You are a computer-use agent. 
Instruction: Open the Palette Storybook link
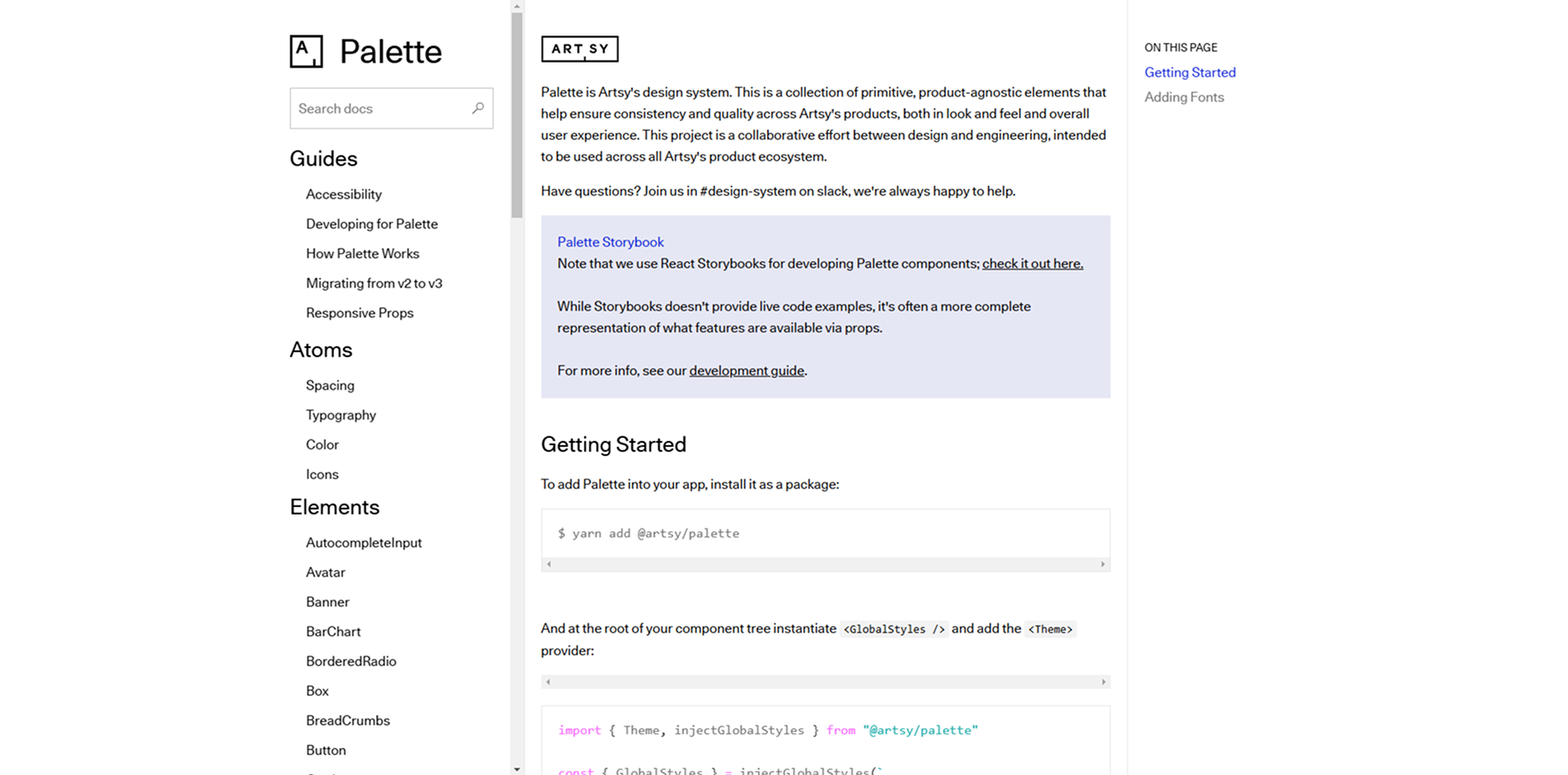[610, 242]
